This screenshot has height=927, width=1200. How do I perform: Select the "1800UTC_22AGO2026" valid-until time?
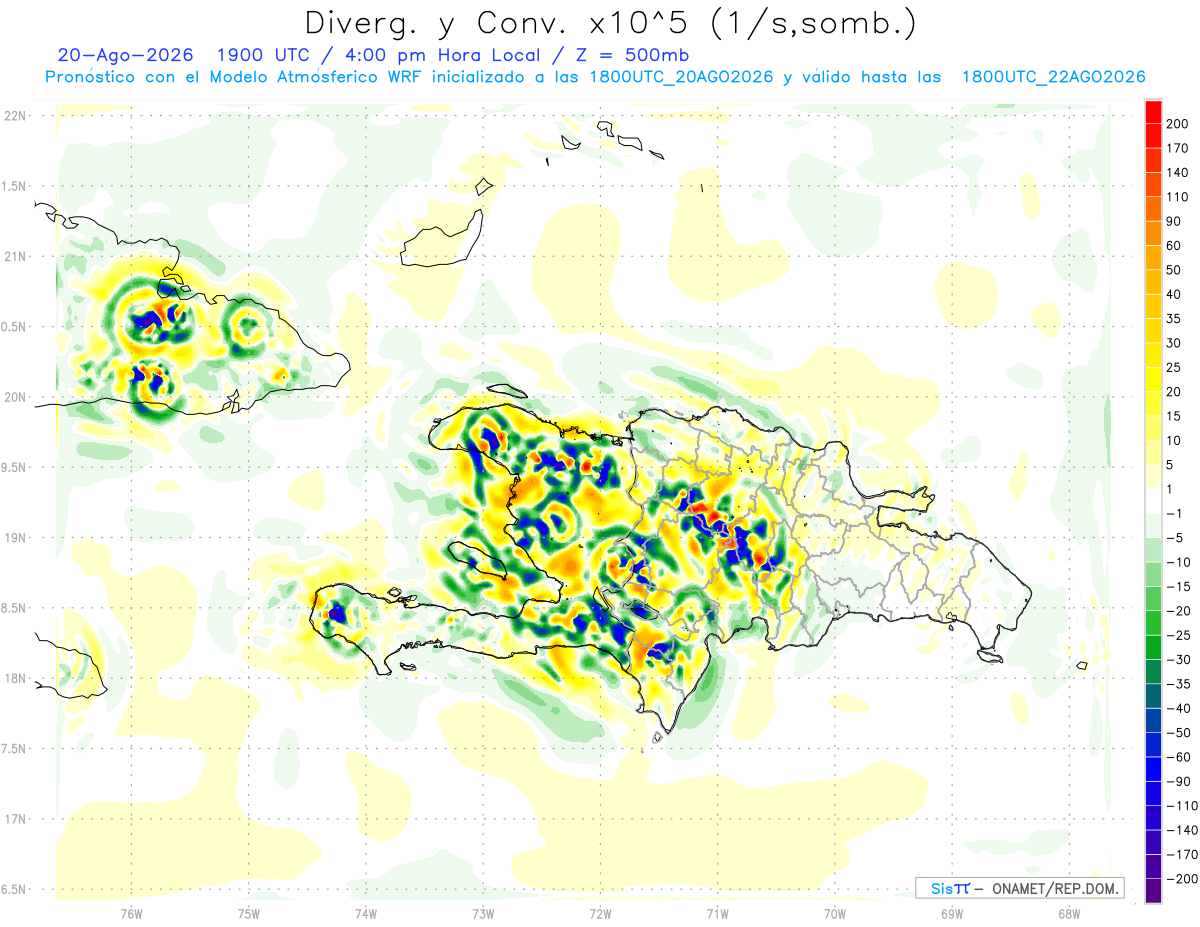tap(1053, 77)
